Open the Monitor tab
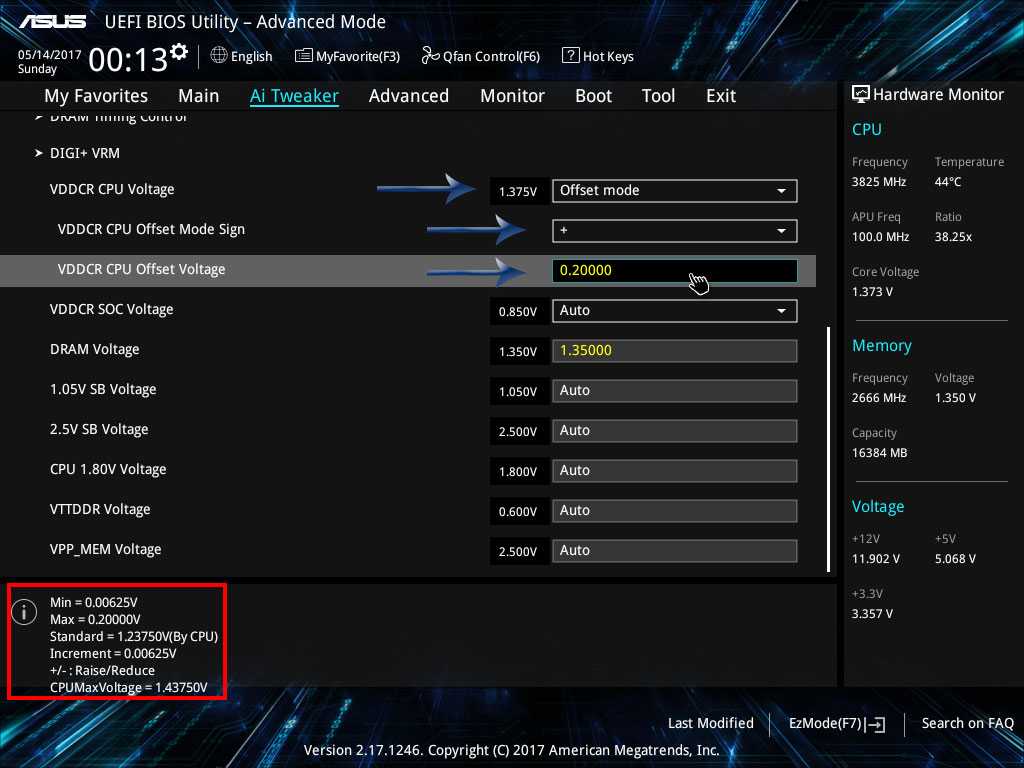 tap(512, 96)
